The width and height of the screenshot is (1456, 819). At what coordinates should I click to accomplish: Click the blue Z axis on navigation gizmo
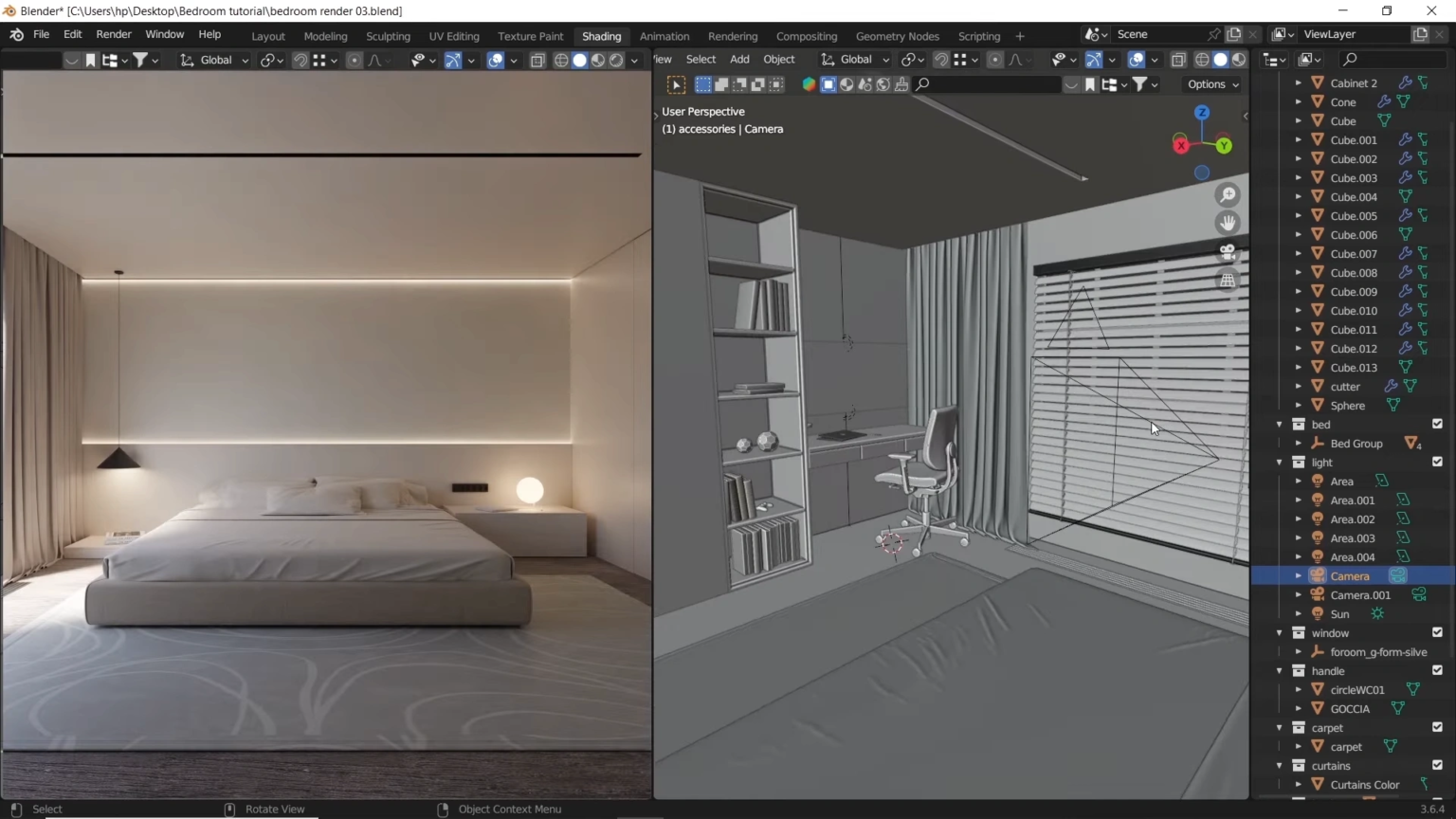pos(1202,113)
